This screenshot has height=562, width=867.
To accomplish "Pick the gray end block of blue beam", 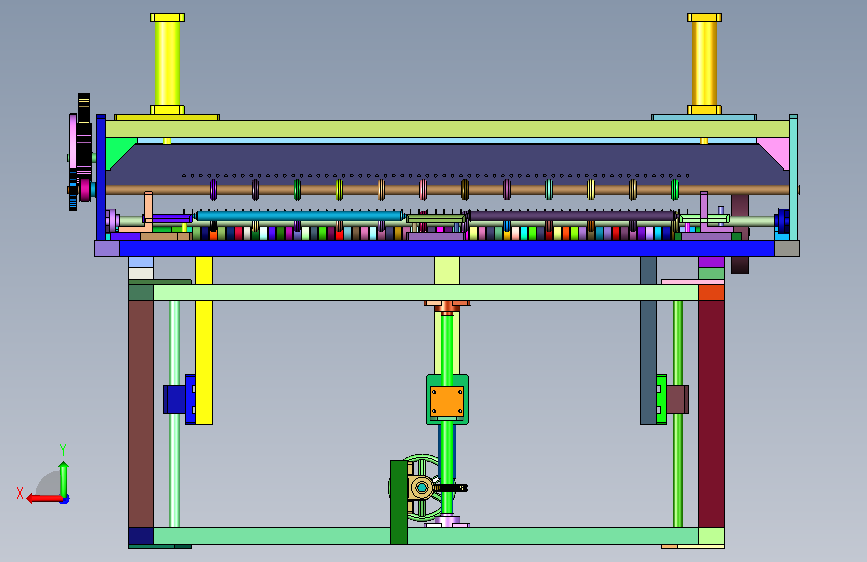I will pyautogui.click(x=786, y=248).
